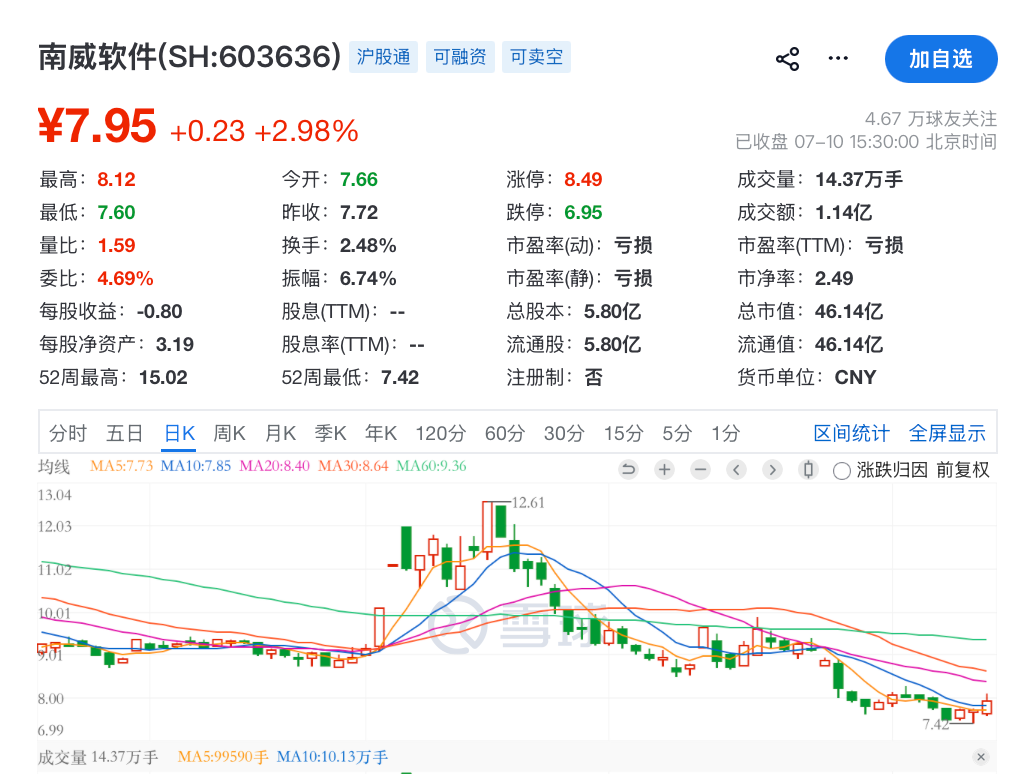1014x774 pixels.
Task: Select the 季K chart tab
Action: 330,433
